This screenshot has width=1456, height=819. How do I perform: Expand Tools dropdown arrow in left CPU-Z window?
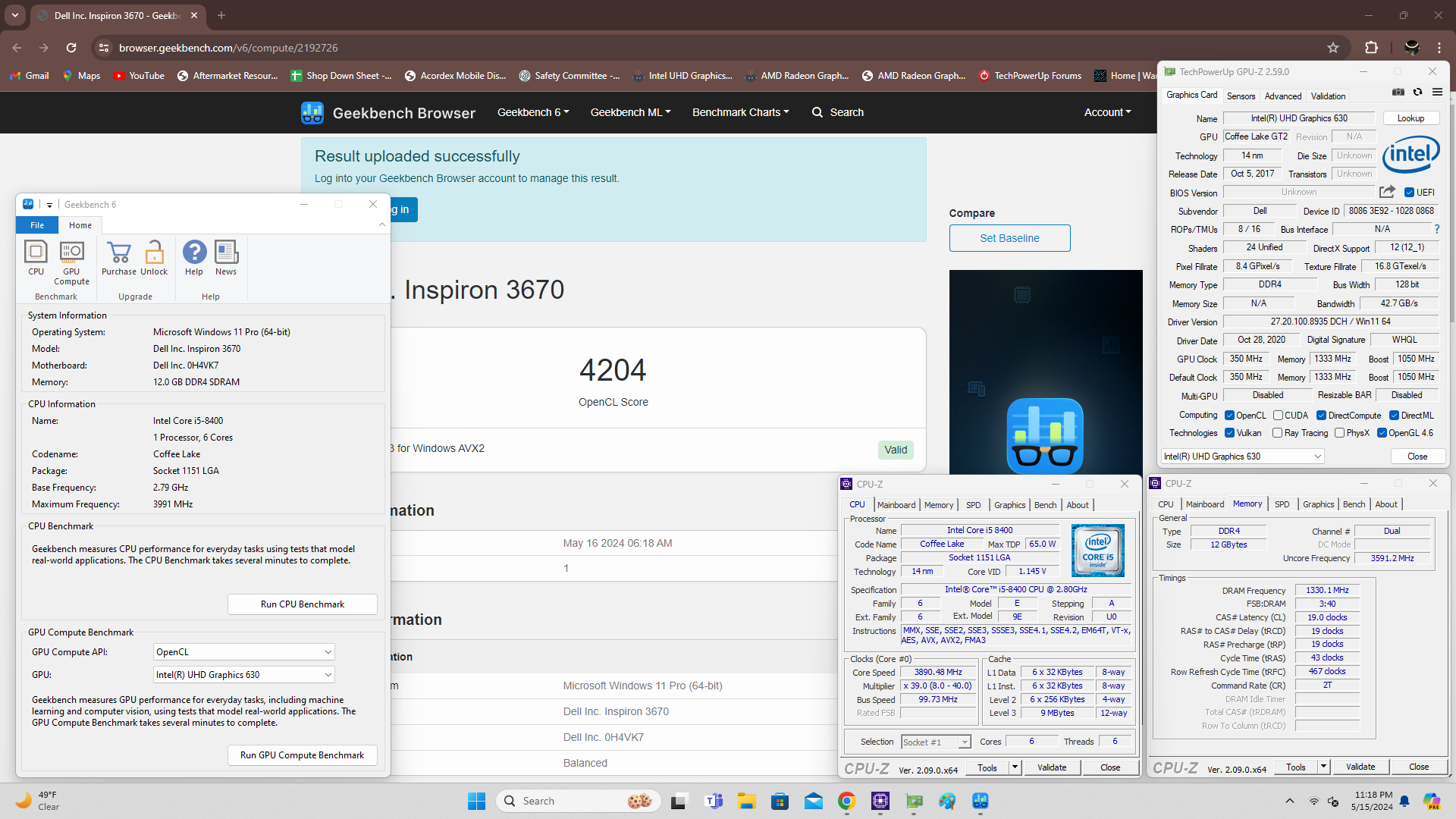(x=1015, y=767)
